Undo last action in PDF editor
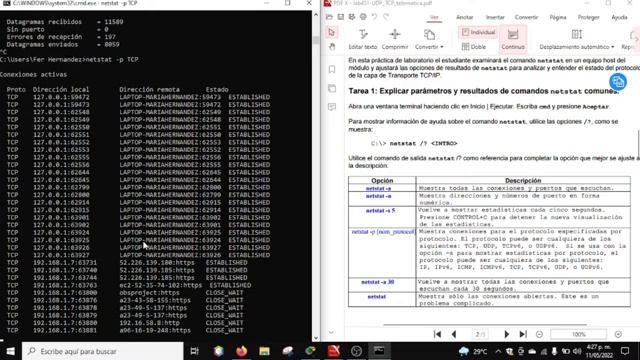The height and width of the screenshot is (360, 640). pyautogui.click(x=374, y=17)
